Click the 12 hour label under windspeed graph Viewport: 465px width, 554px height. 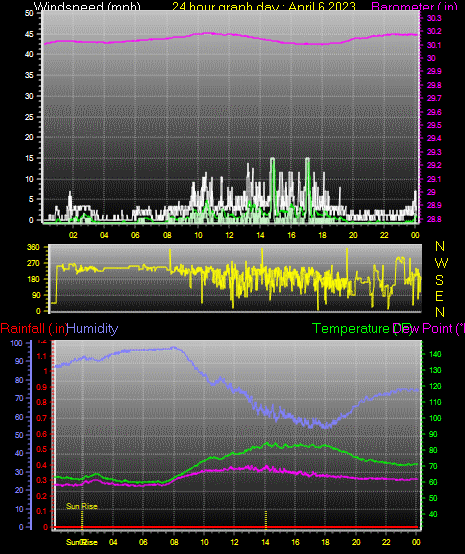[x=229, y=235]
